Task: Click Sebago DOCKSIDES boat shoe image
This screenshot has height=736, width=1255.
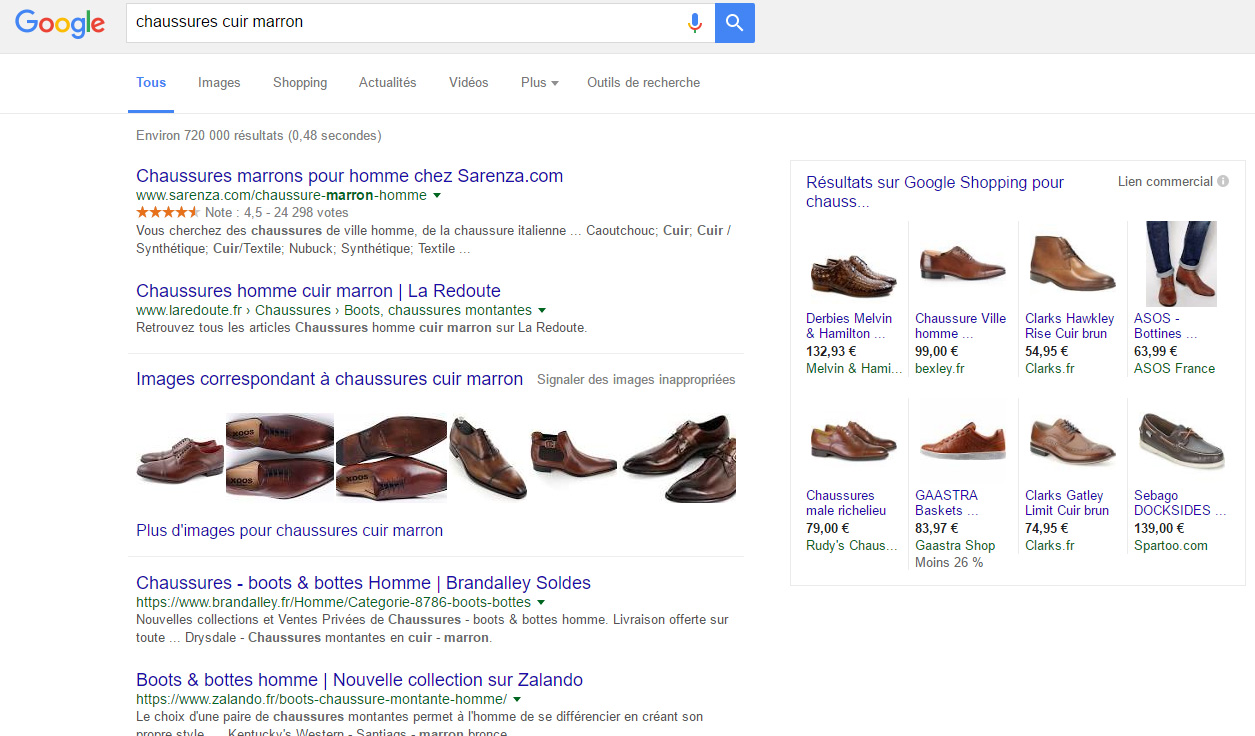Action: (1181, 441)
